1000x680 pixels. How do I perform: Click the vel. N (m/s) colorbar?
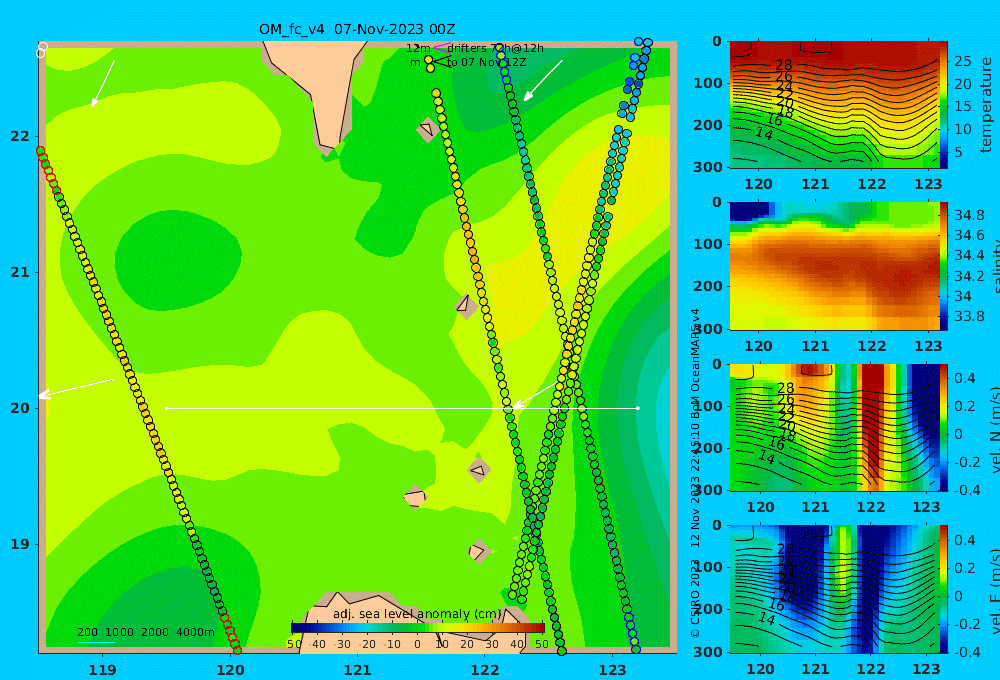click(x=943, y=428)
